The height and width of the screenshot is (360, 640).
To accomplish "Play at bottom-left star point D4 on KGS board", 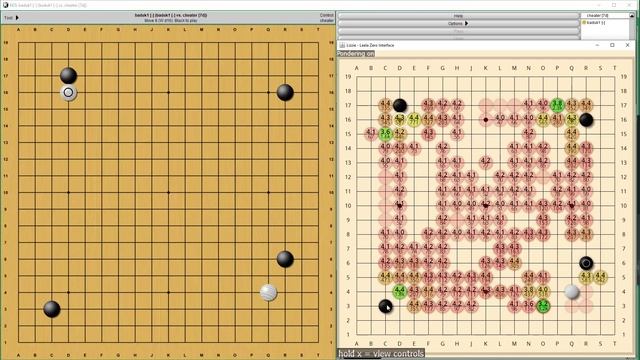I will [x=68, y=293].
